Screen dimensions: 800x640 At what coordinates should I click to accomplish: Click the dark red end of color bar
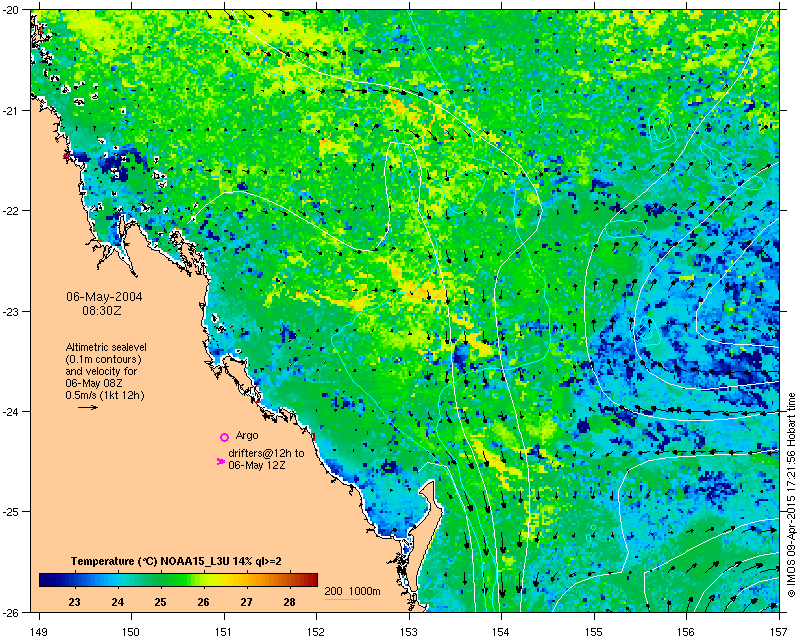(312, 580)
